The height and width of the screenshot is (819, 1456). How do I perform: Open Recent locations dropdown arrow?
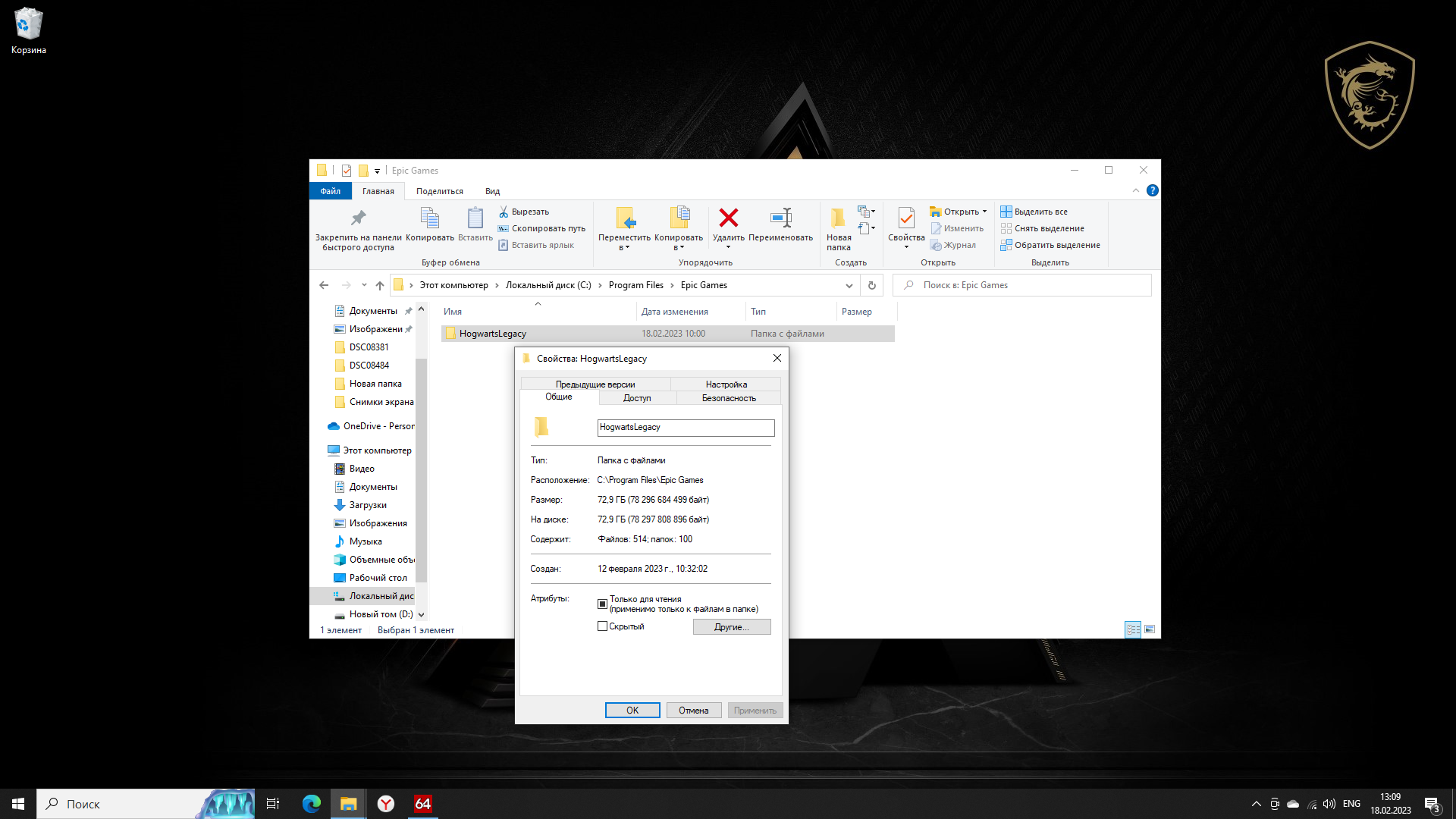(x=364, y=285)
